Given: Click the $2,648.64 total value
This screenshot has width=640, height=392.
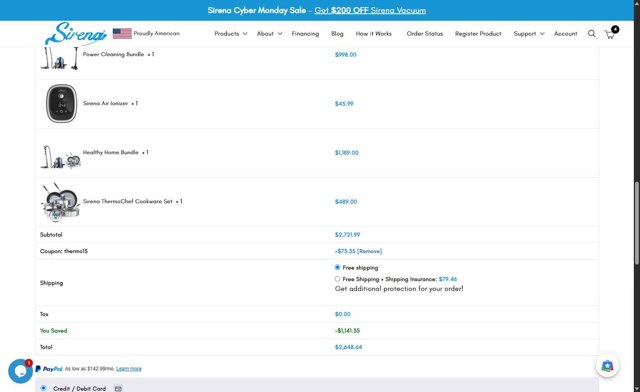Looking at the screenshot, I should click(348, 347).
